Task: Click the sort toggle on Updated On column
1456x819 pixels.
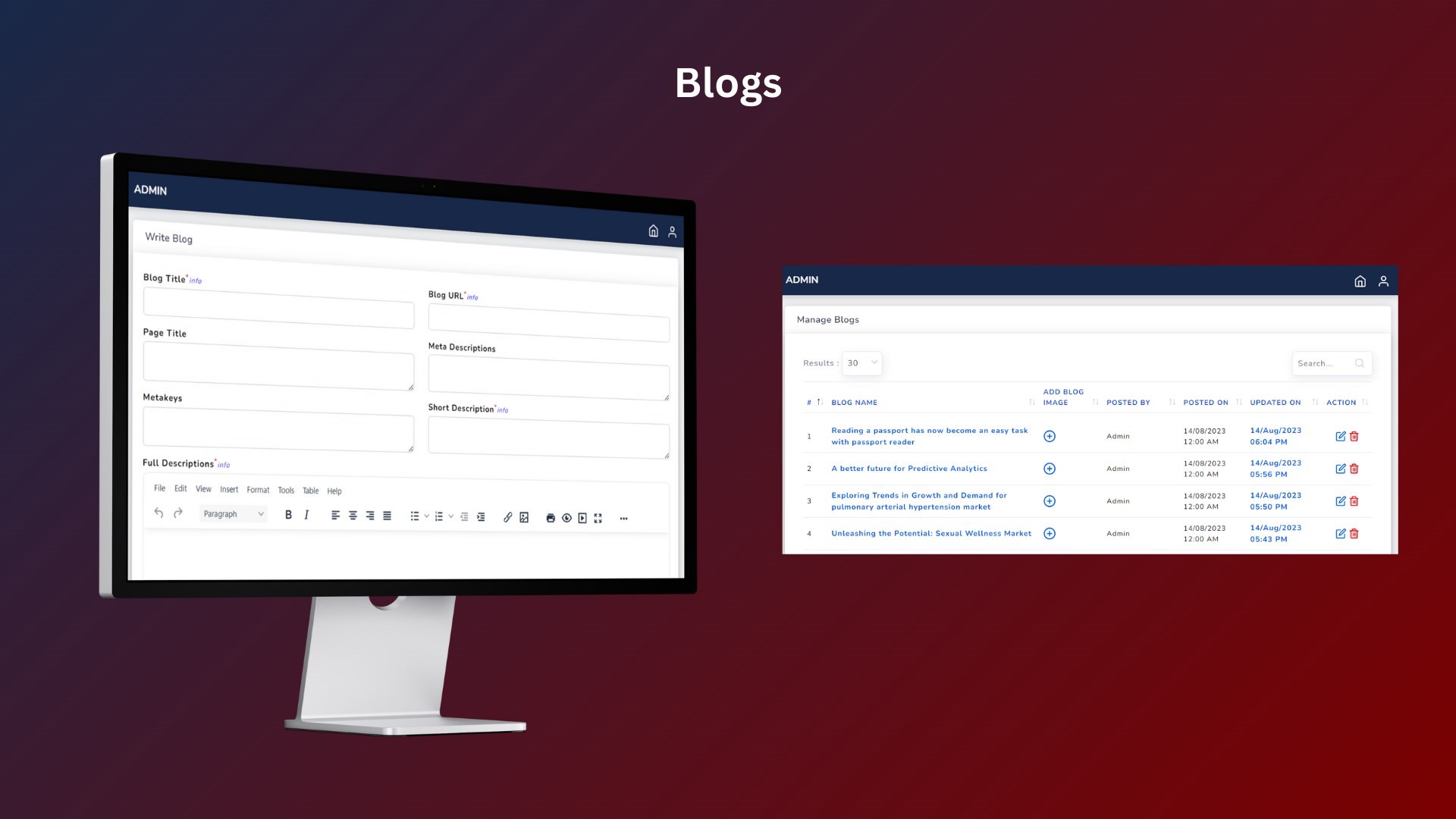Action: [1313, 402]
